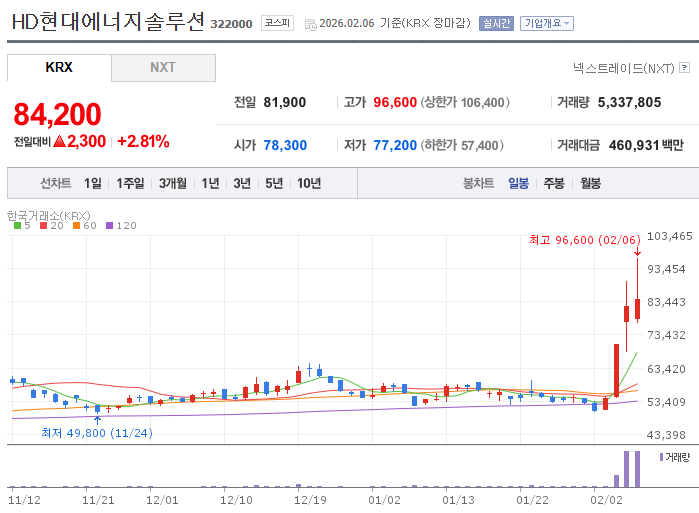699x513 pixels.
Task: Select the 1일 line chart period
Action: 93,183
